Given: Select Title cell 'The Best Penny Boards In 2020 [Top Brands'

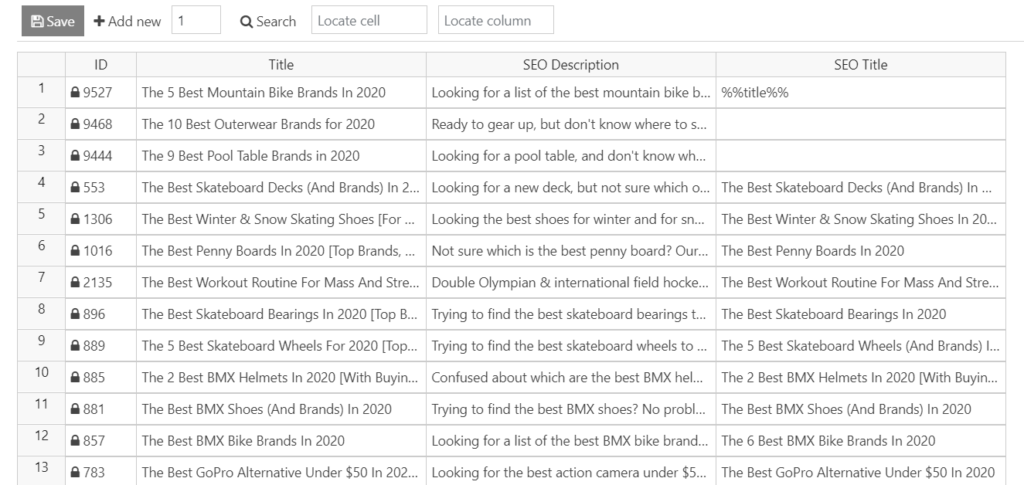Looking at the screenshot, I should 281,251.
